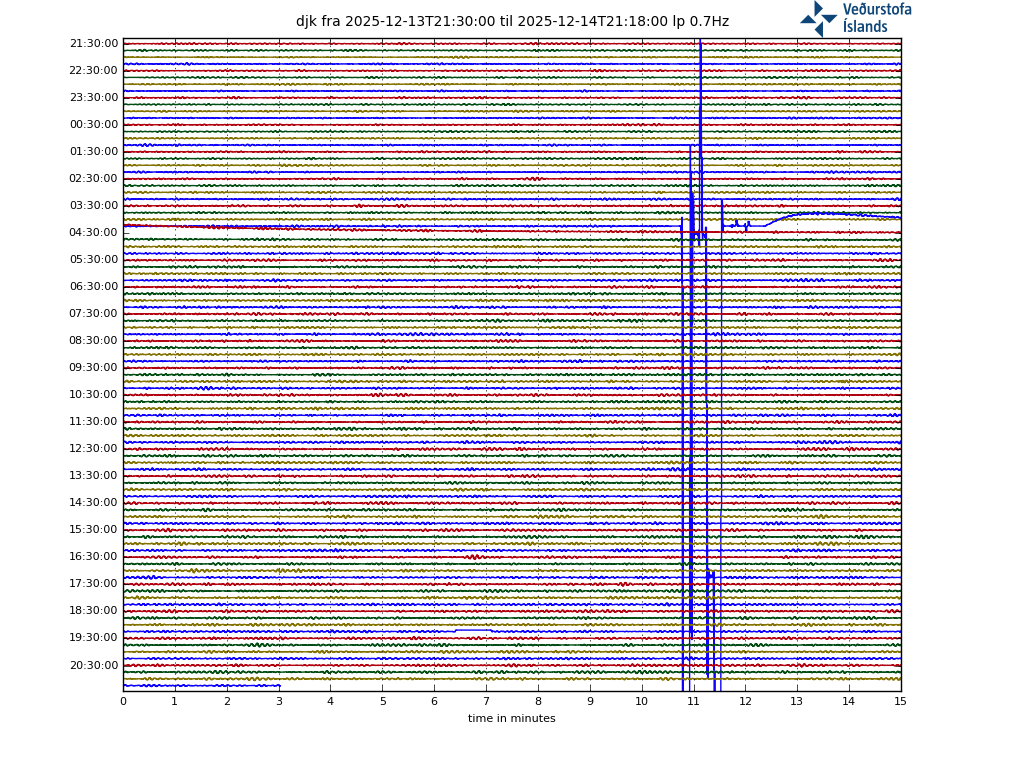
Task: Click the 08:30:00 row label
Action: point(94,341)
